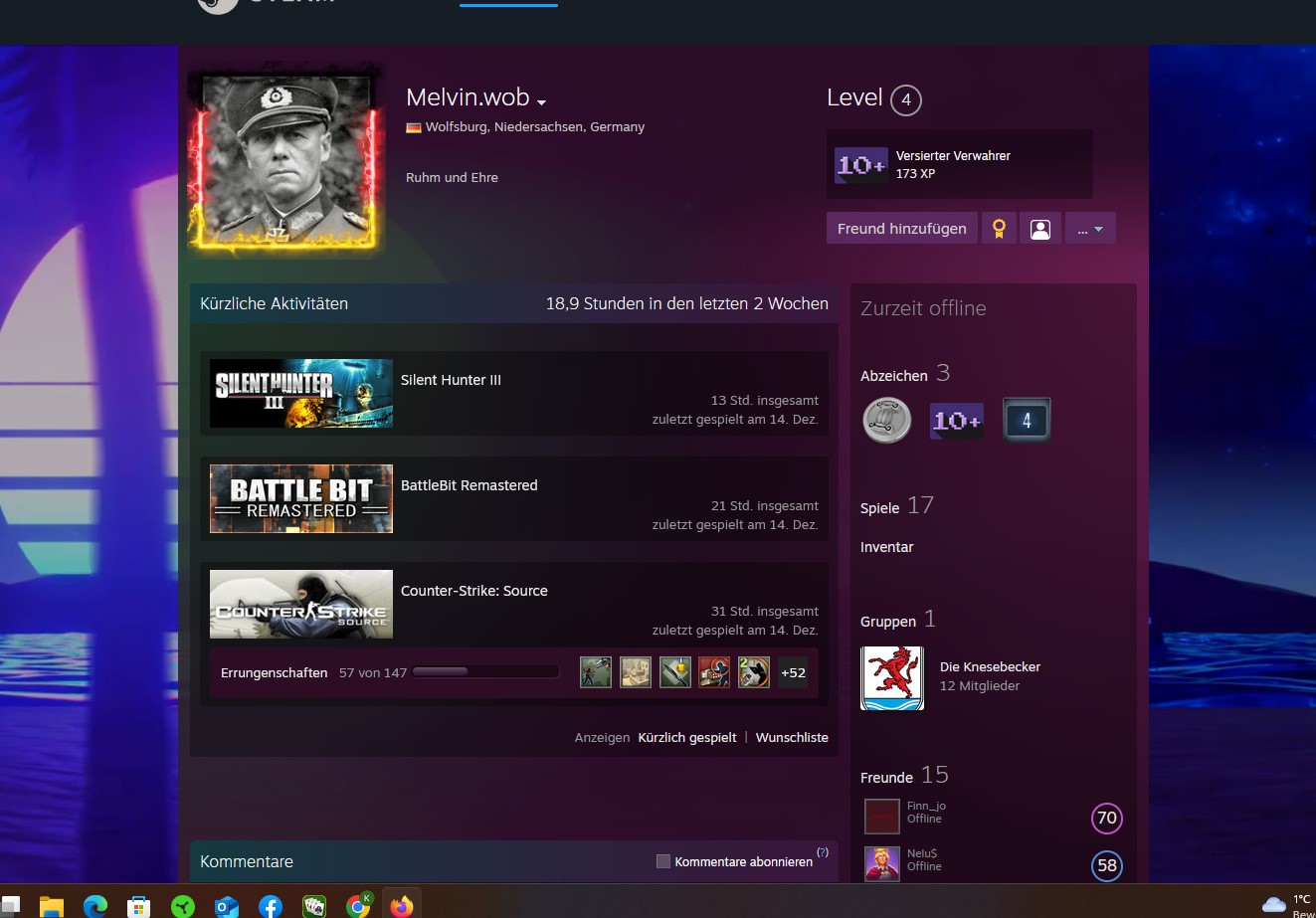1316x918 pixels.
Task: Open the Spiele 17 games link
Action: [x=897, y=506]
